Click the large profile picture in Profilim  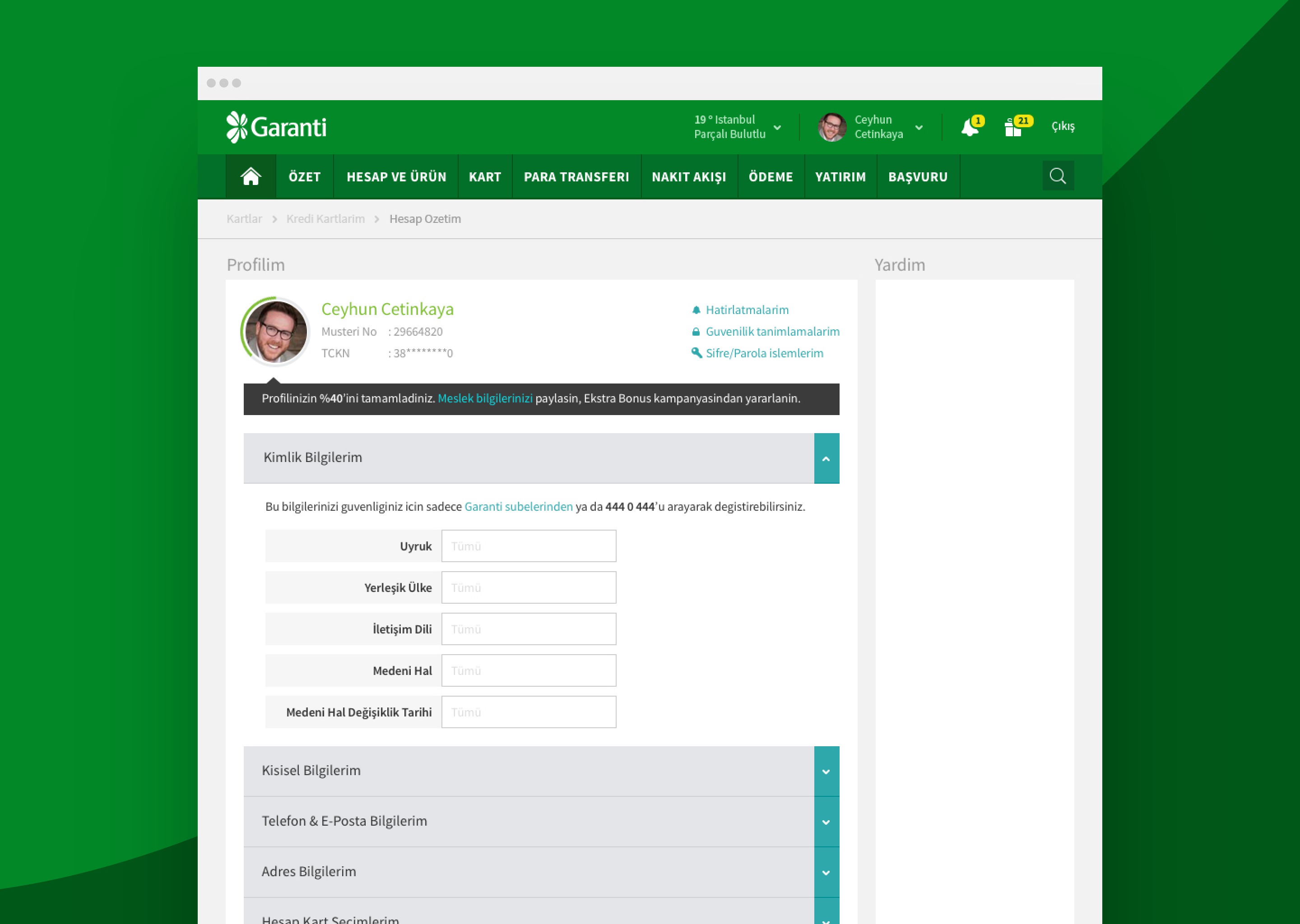[276, 332]
